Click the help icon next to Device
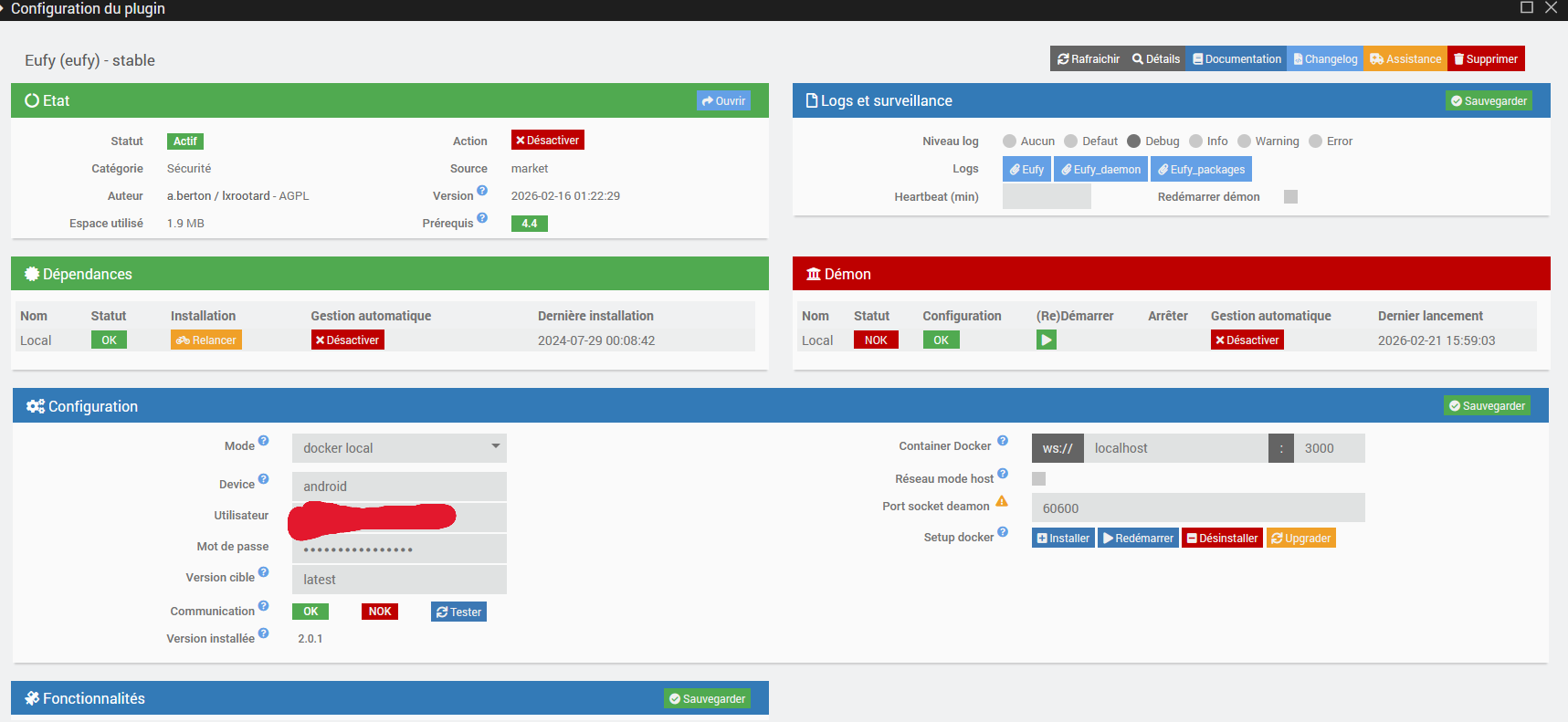This screenshot has height=722, width=1568. pyautogui.click(x=263, y=479)
